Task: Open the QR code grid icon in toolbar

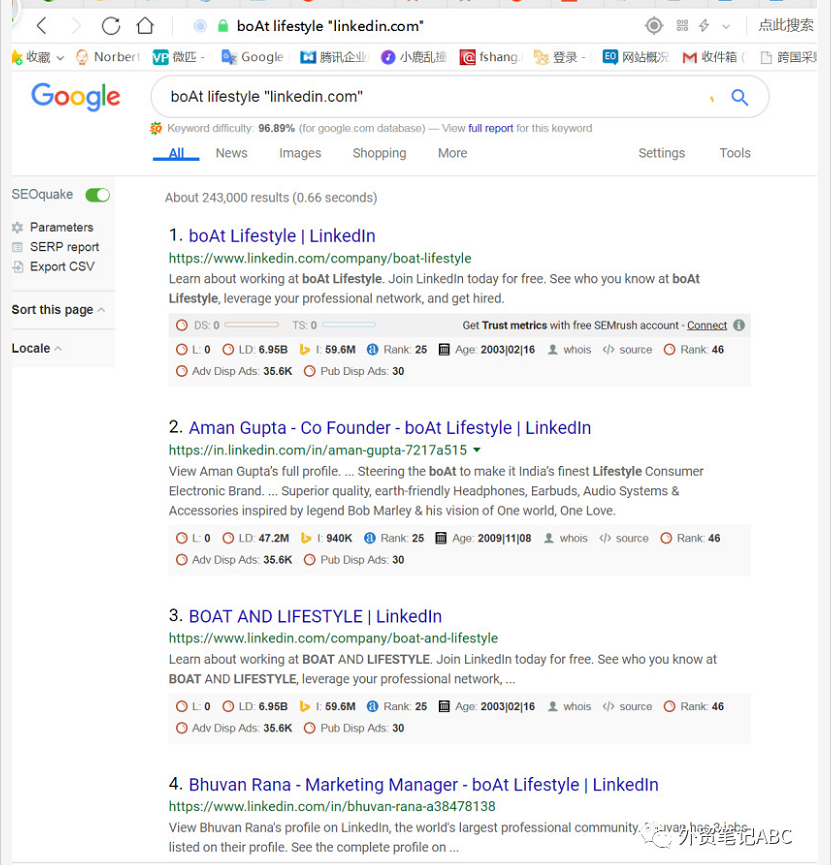Action: 683,25
